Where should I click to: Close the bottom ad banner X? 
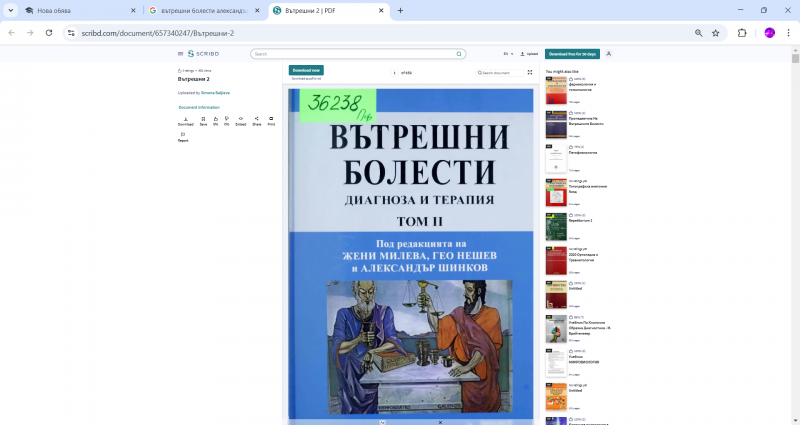[440, 422]
